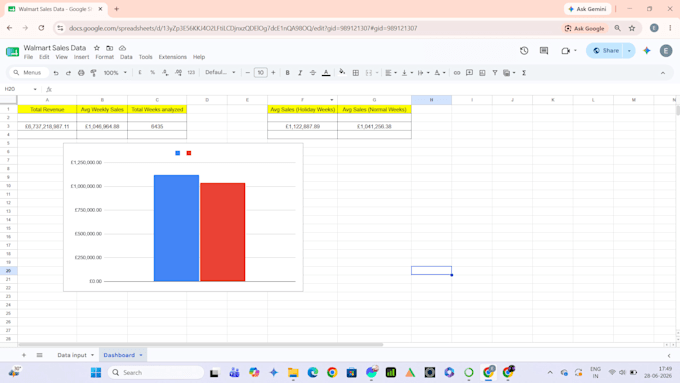Open the borders tool
The height and width of the screenshot is (383, 680).
click(356, 73)
